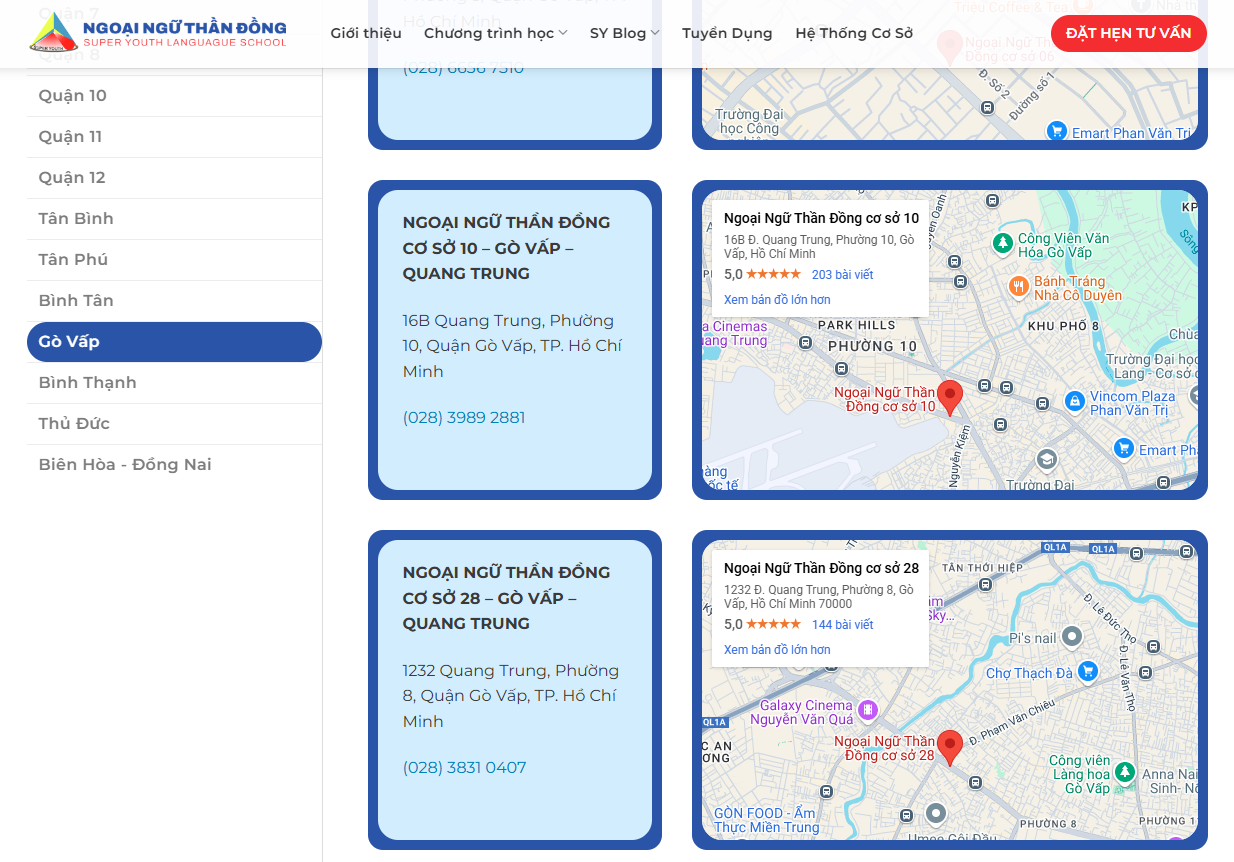The width and height of the screenshot is (1234, 862).
Task: Open 144 bài viết reviews link
Action: coord(842,624)
